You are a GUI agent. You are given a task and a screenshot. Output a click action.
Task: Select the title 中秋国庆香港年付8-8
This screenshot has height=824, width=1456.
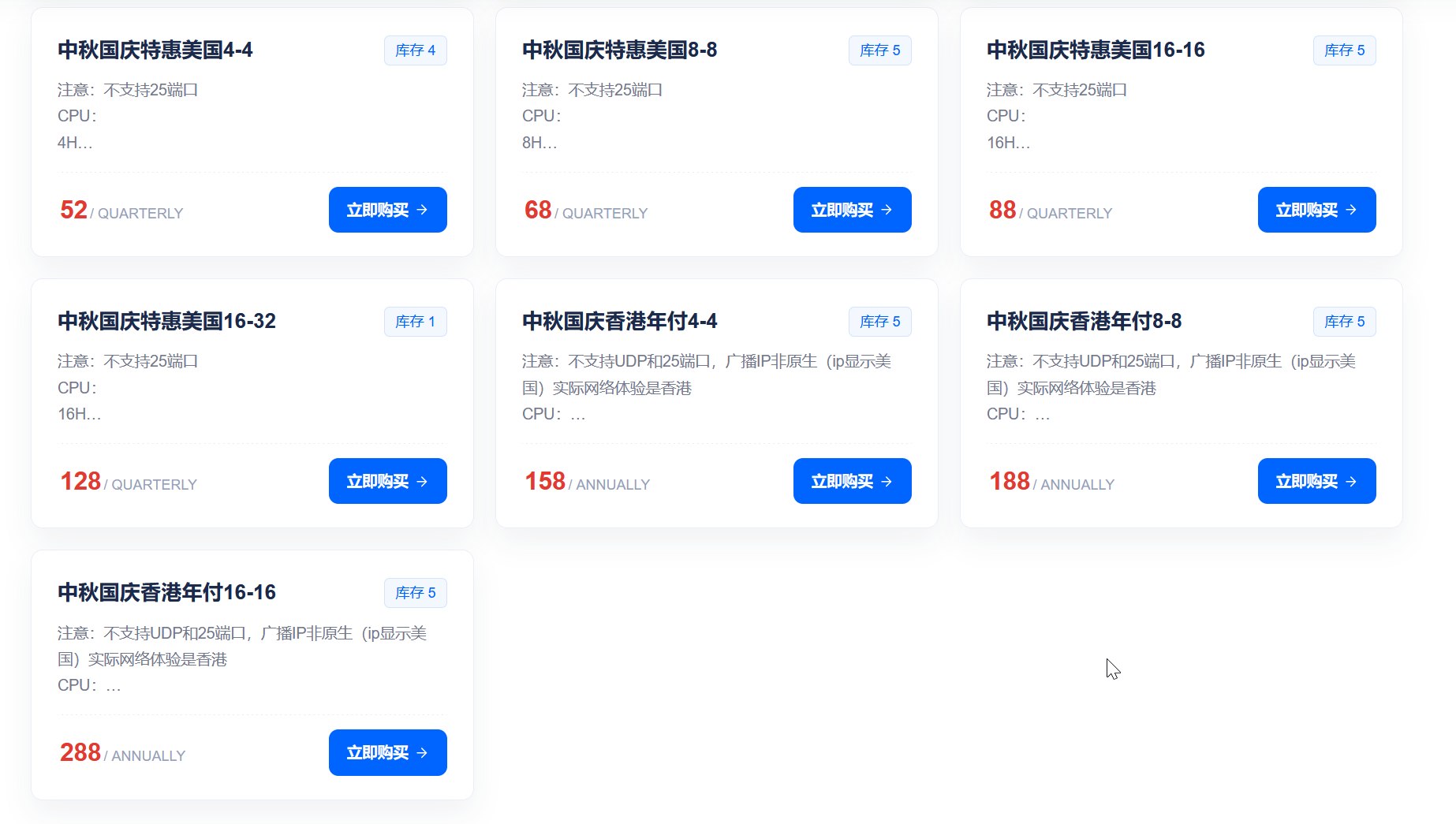coord(1085,321)
